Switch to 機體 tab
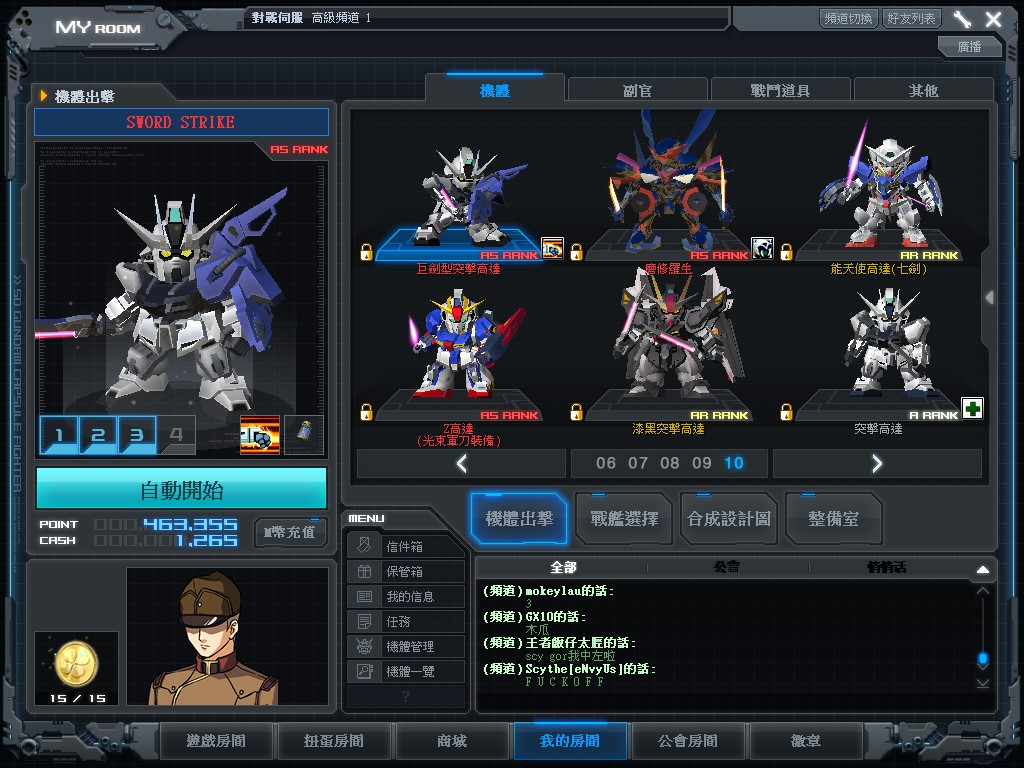 [495, 89]
